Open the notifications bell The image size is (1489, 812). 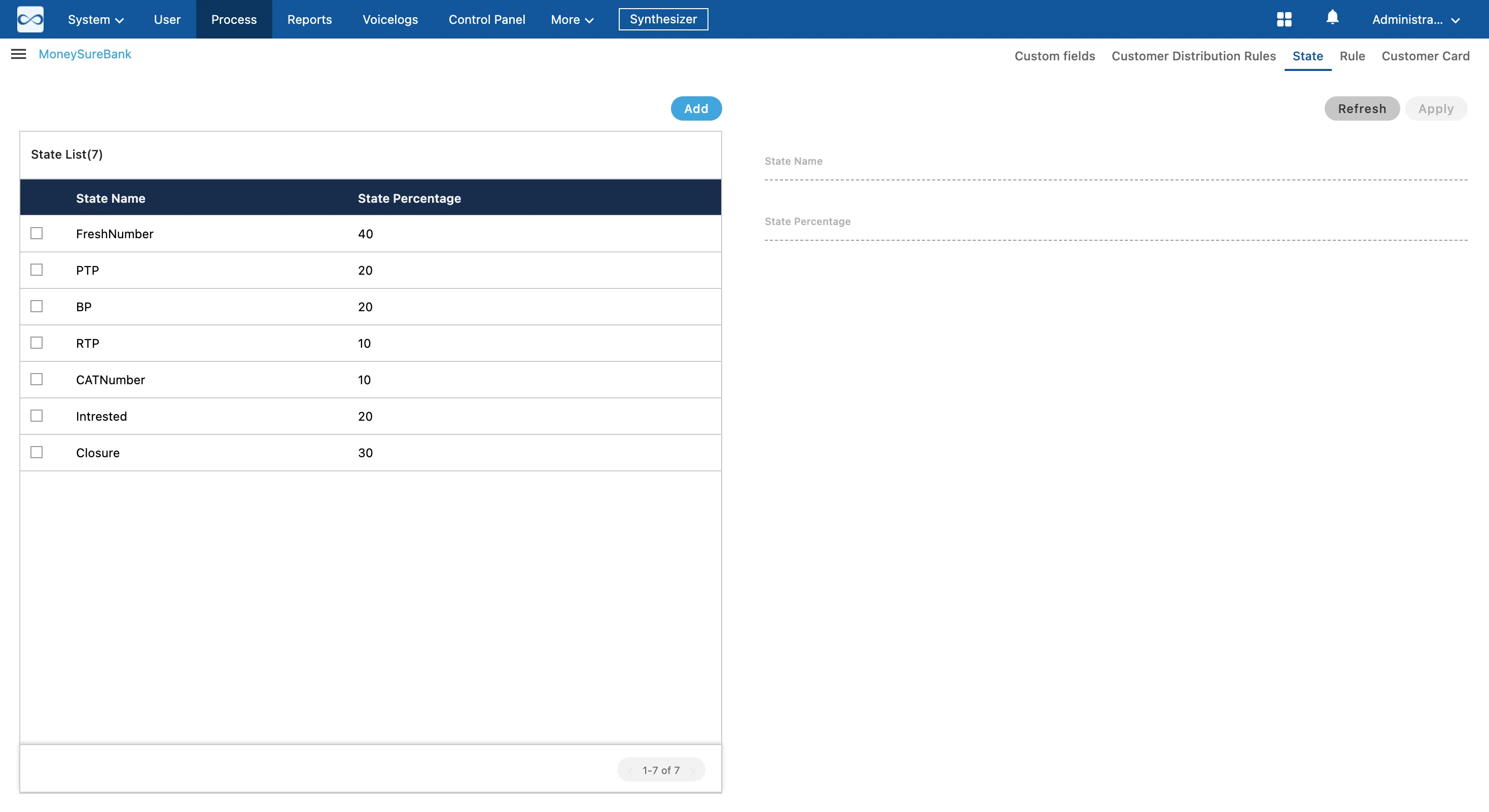tap(1332, 17)
